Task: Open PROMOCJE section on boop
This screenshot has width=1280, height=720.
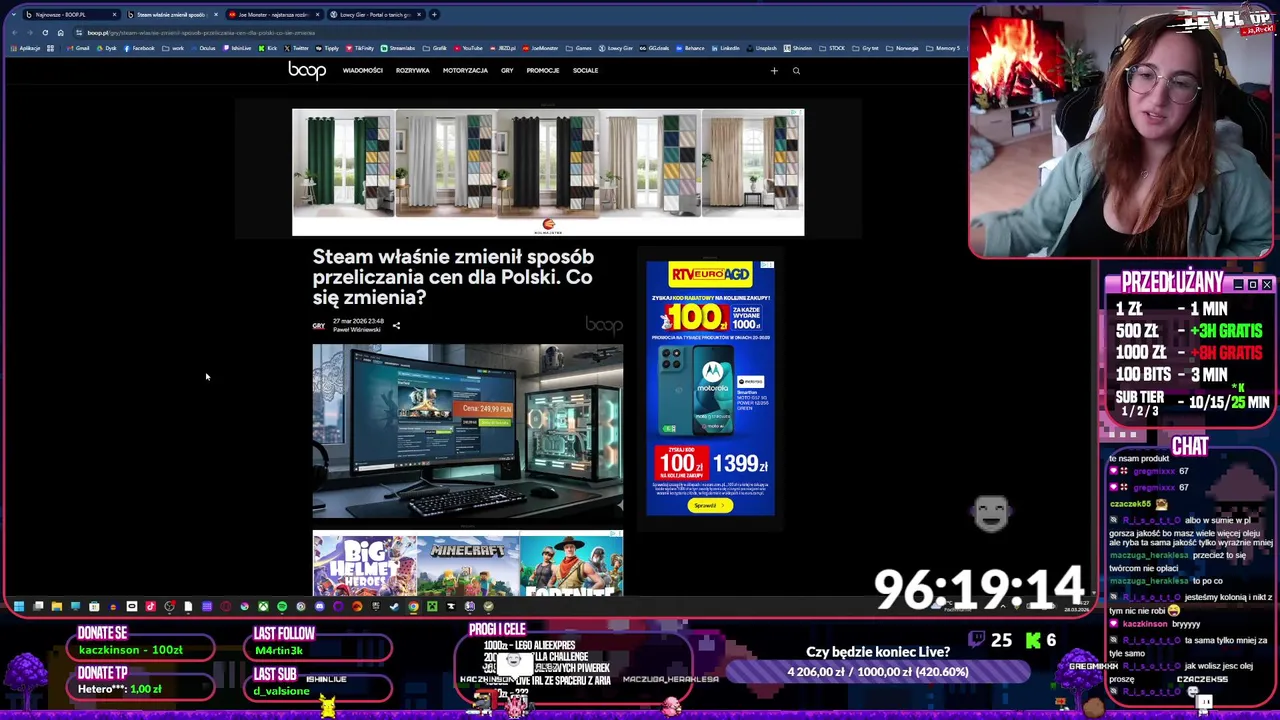Action: 543,71
